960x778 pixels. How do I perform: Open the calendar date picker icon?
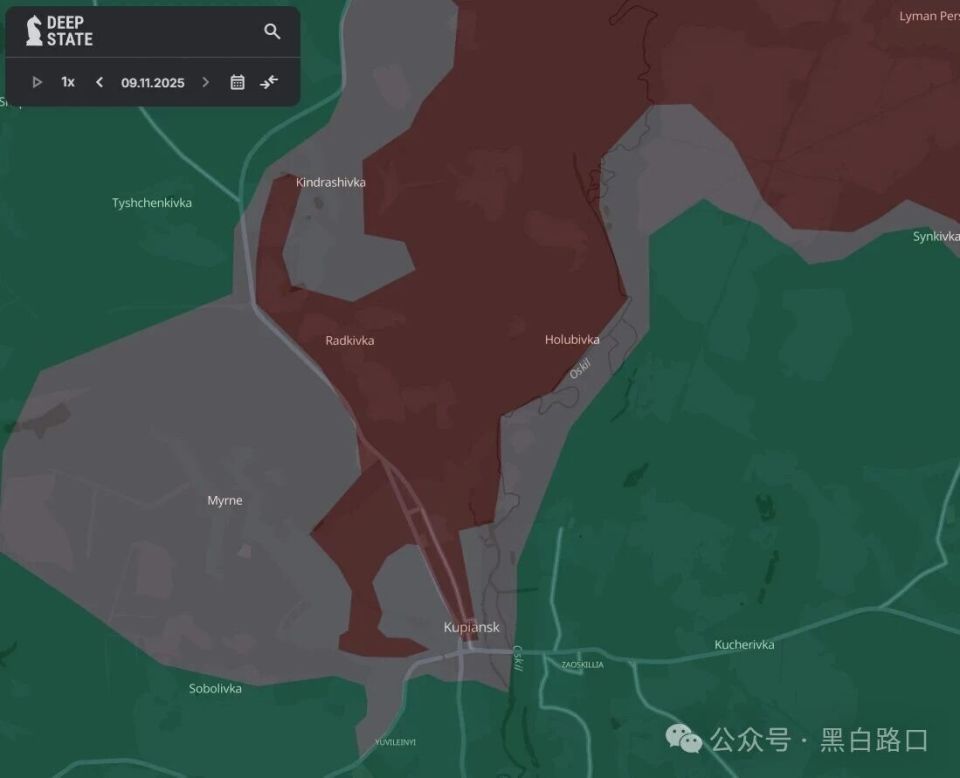pyautogui.click(x=238, y=82)
